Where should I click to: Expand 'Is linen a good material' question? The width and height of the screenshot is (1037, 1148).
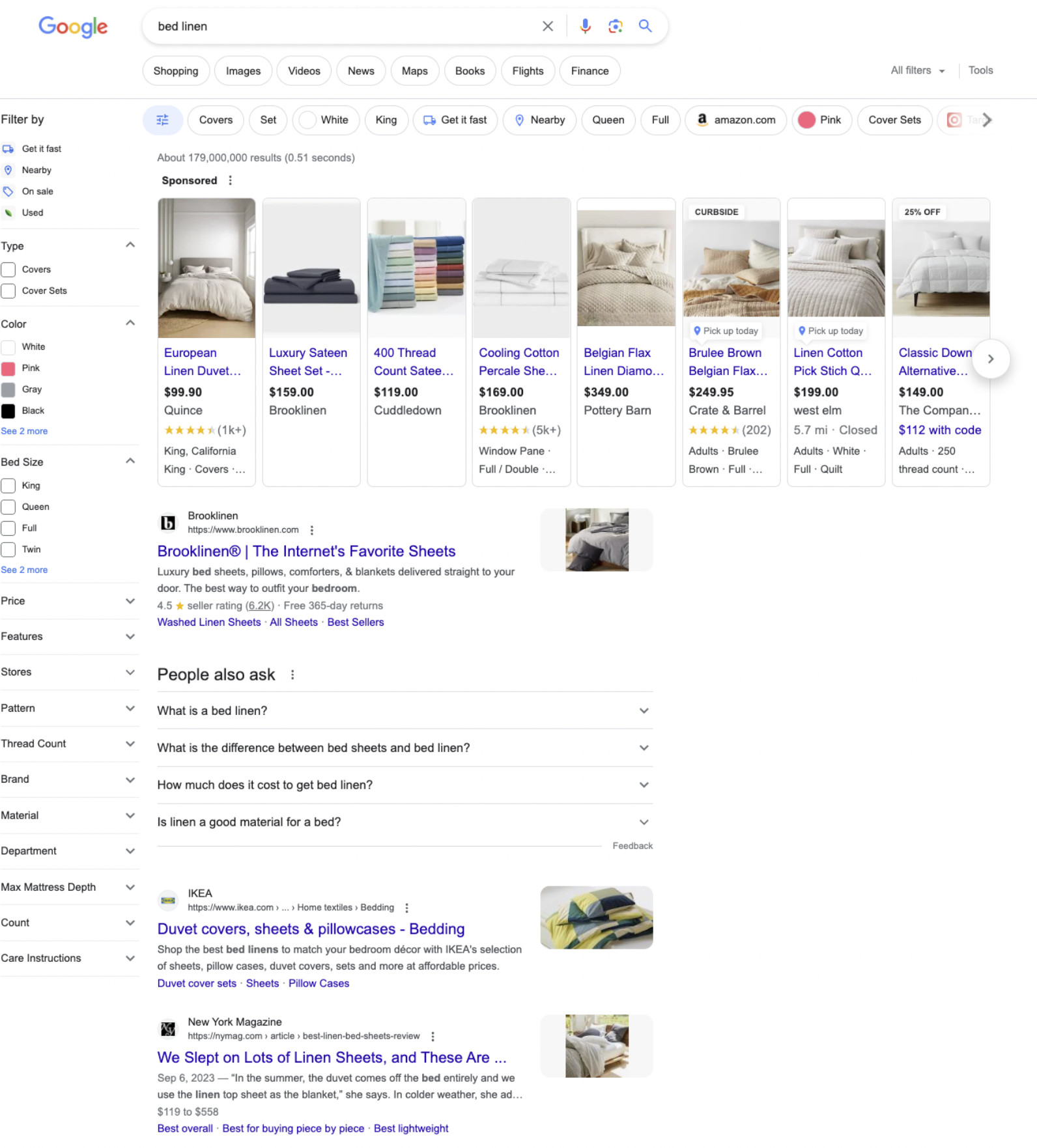405,822
